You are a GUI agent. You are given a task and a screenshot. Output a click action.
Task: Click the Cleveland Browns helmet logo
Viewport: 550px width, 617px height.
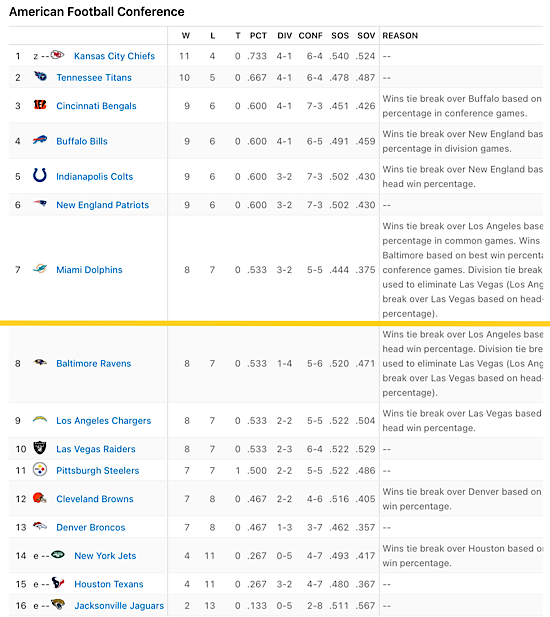40,497
